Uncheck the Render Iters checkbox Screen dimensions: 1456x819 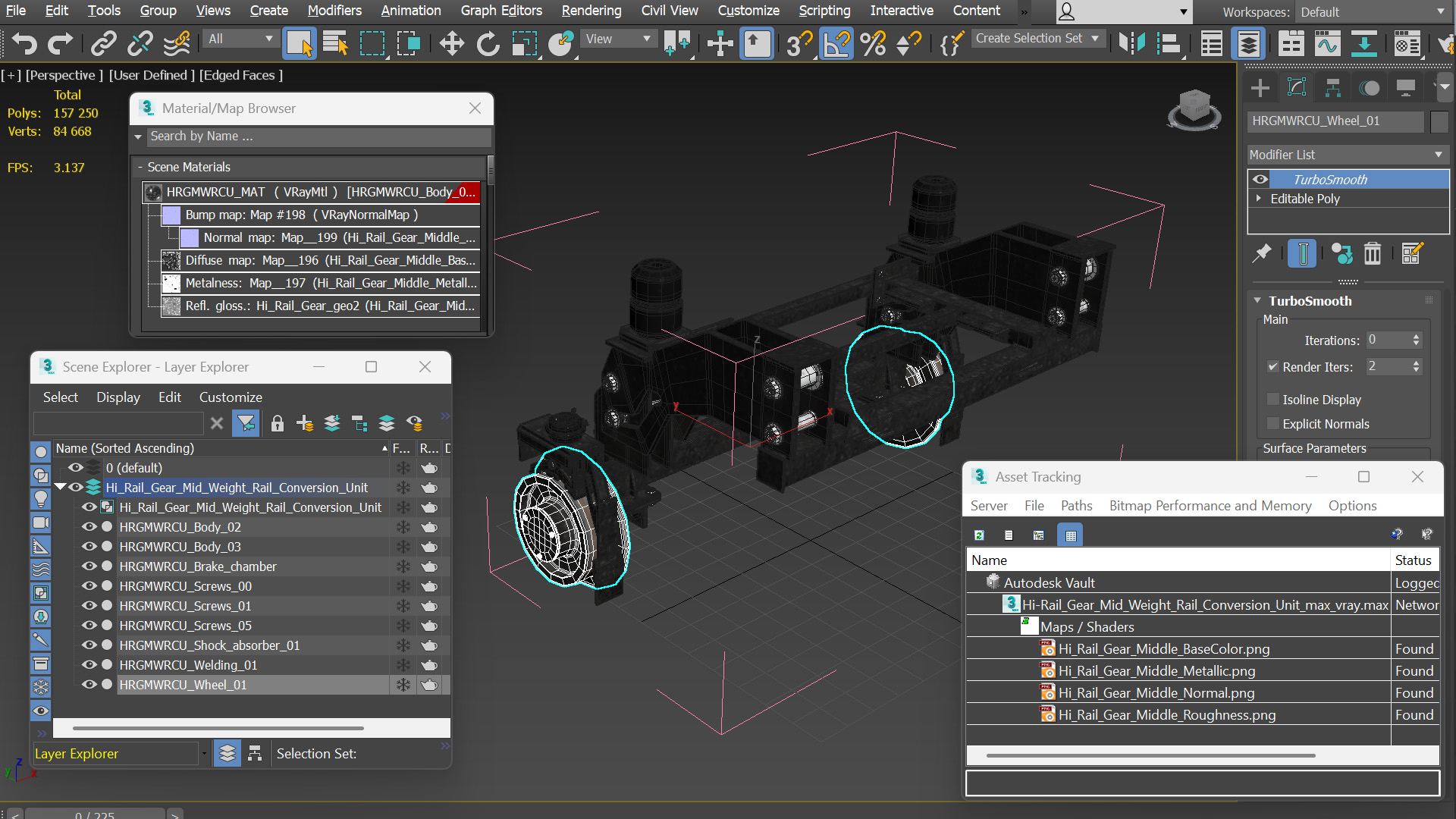[1273, 367]
